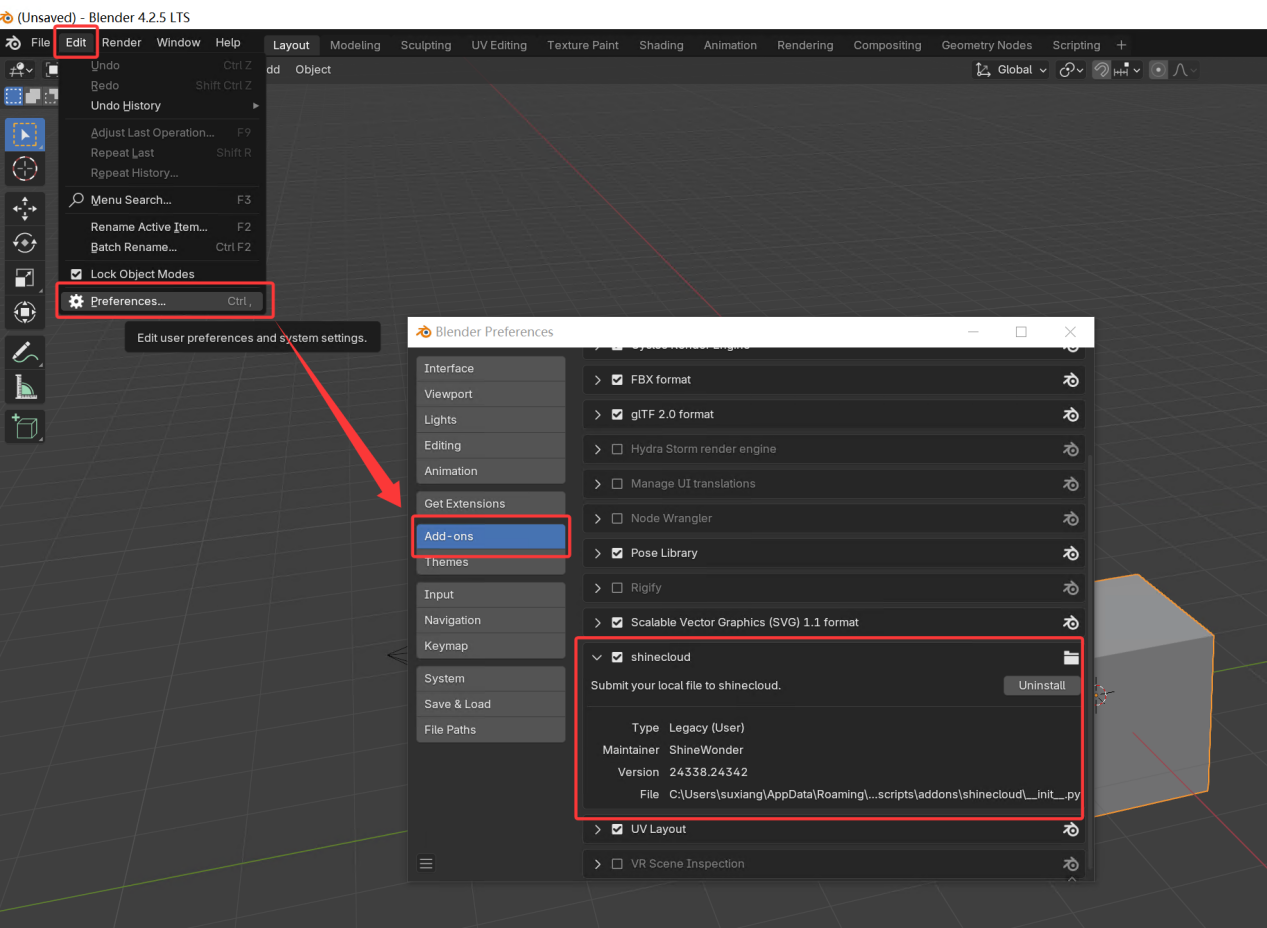Toggle Lock Object Modes checkbox
The width and height of the screenshot is (1267, 928).
76,274
